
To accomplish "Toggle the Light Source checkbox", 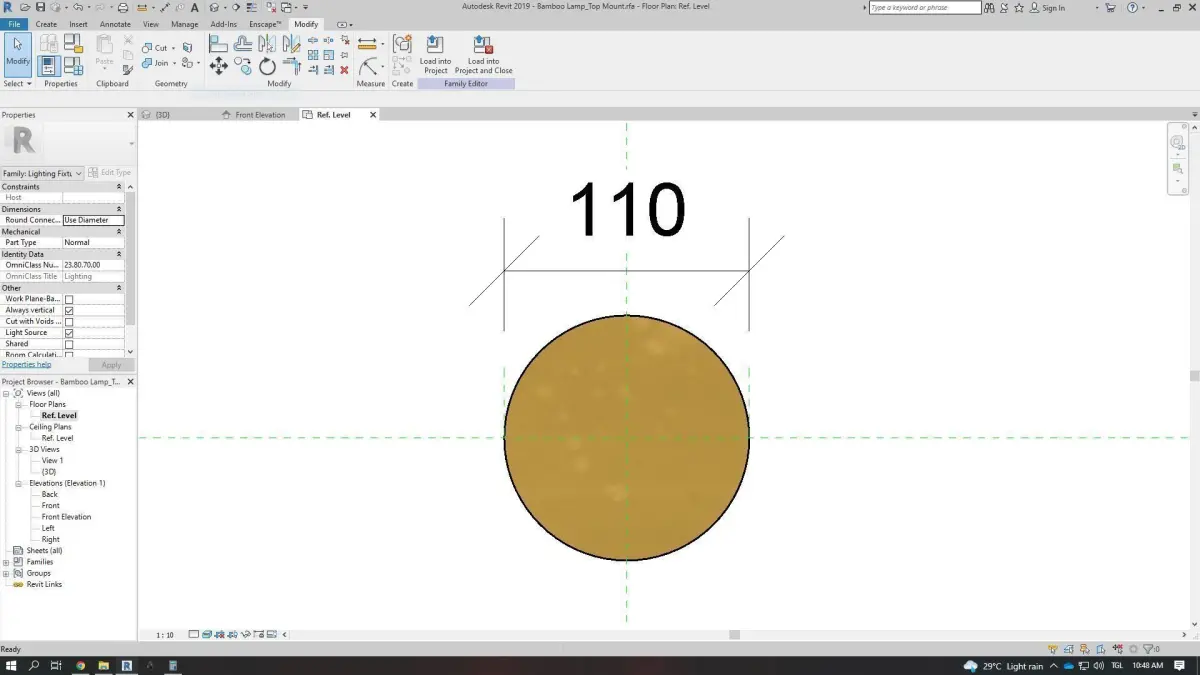I will point(69,333).
